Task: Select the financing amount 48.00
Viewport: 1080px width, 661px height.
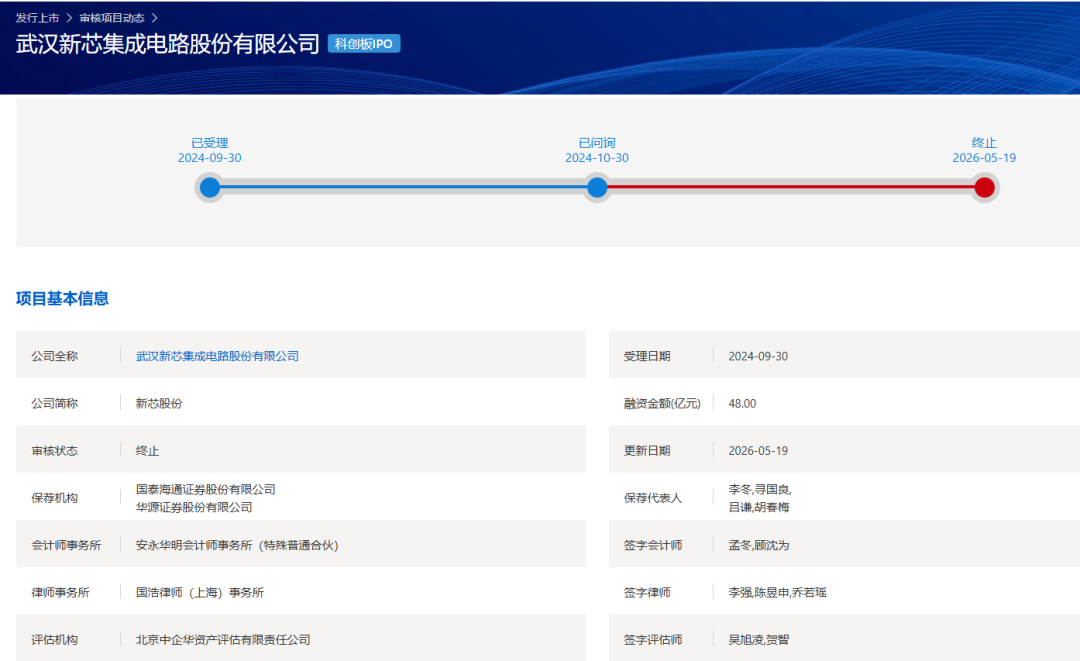Action: 742,403
